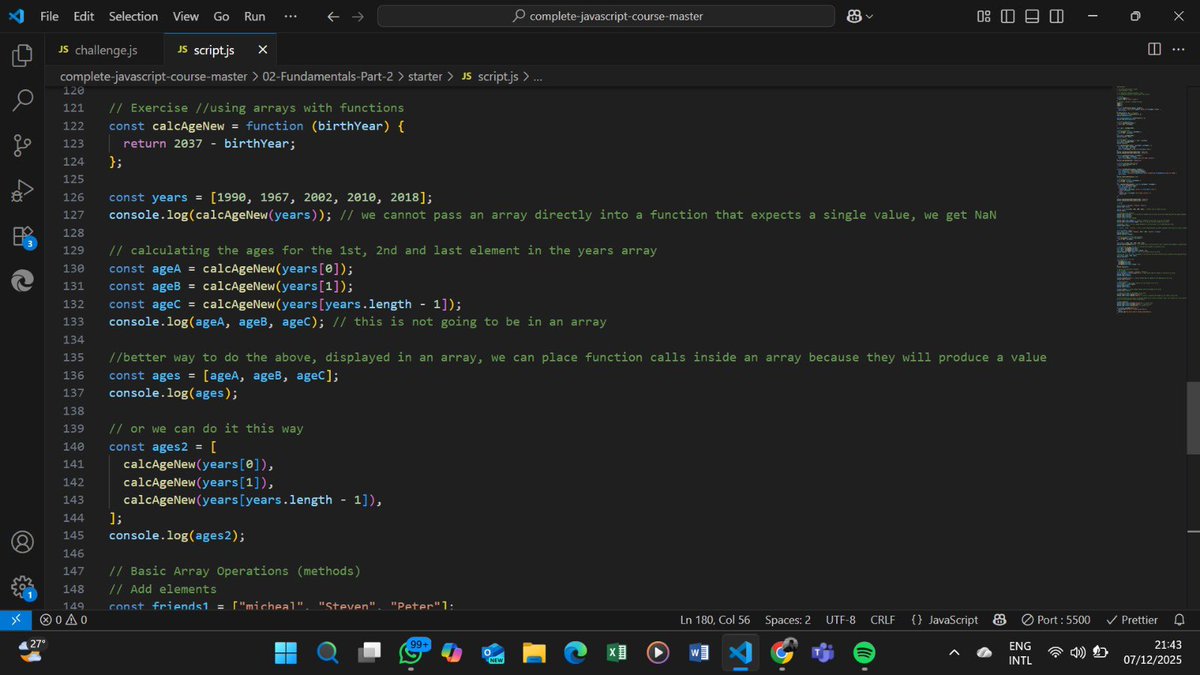Open the Source Control view
Image resolution: width=1200 pixels, height=675 pixels.
pyautogui.click(x=22, y=145)
